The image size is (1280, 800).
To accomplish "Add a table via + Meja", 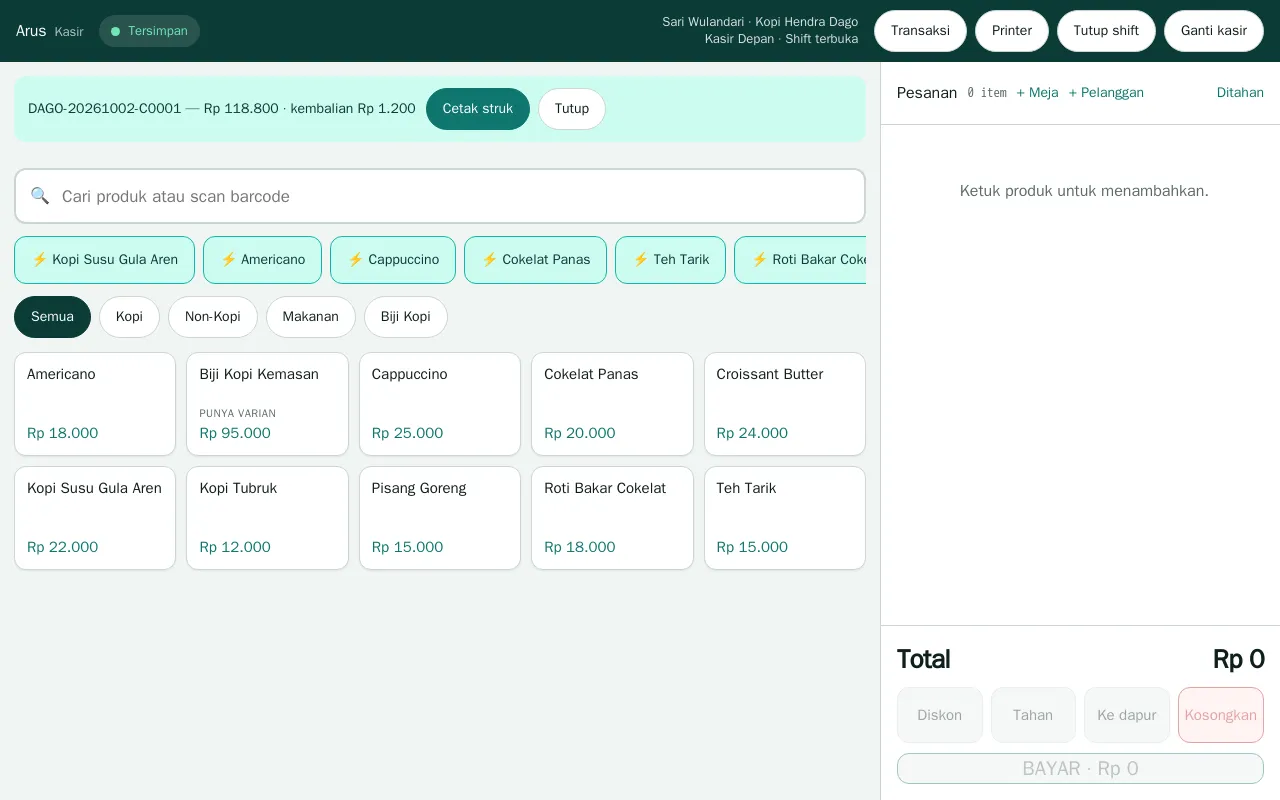I will click(x=1037, y=93).
